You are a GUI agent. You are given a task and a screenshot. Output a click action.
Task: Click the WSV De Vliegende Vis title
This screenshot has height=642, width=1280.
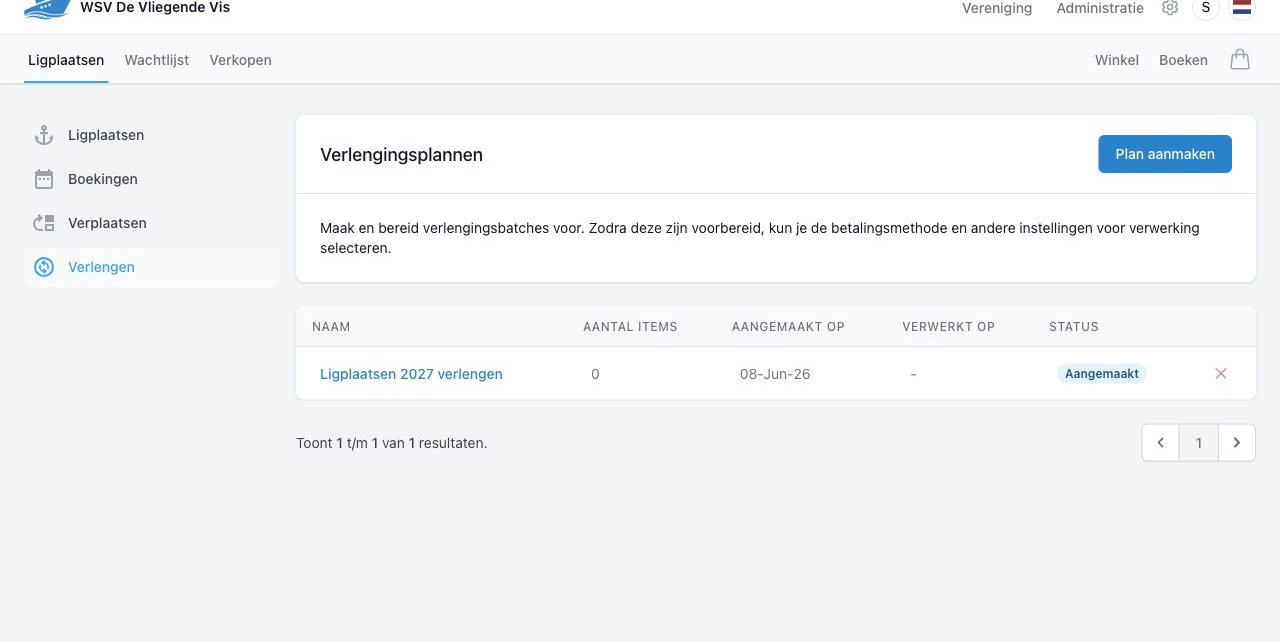(x=155, y=8)
